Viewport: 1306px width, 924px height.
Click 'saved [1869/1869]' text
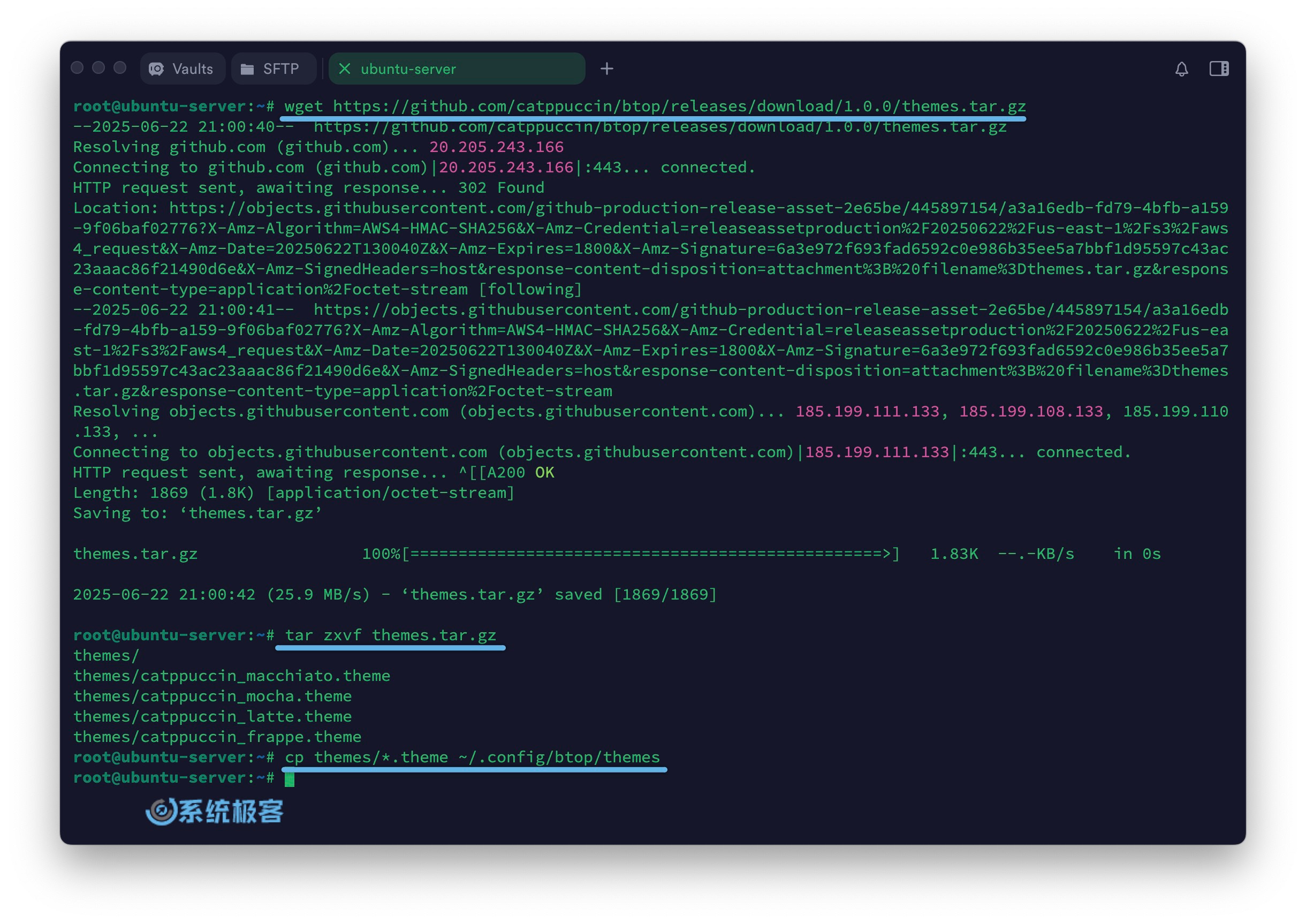click(635, 595)
